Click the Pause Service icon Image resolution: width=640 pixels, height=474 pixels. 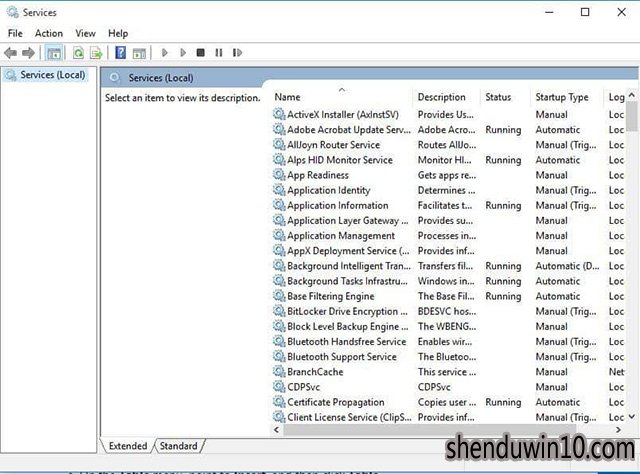[219, 53]
